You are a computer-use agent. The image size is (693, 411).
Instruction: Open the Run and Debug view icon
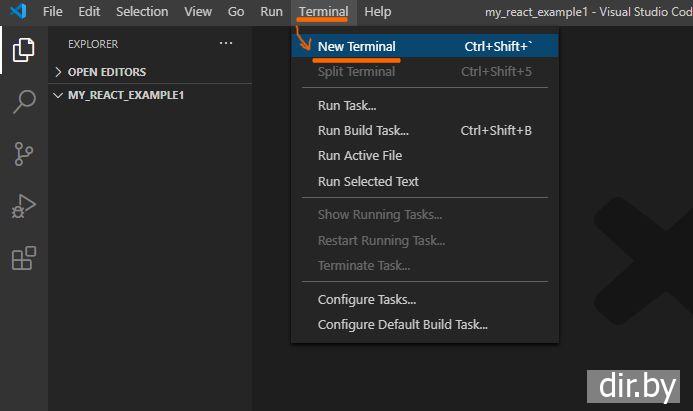(24, 207)
